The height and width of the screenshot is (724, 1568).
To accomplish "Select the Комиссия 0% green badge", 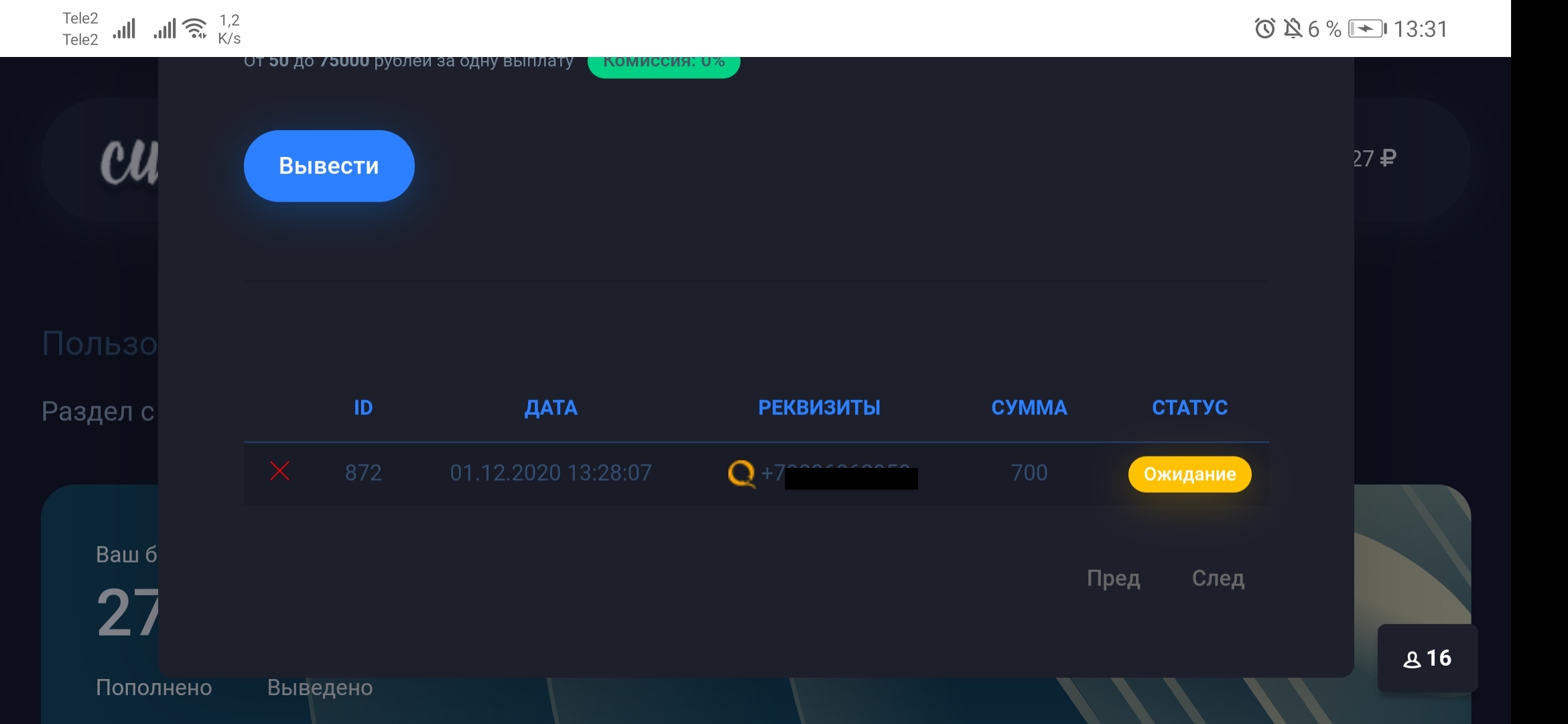I will (x=664, y=67).
